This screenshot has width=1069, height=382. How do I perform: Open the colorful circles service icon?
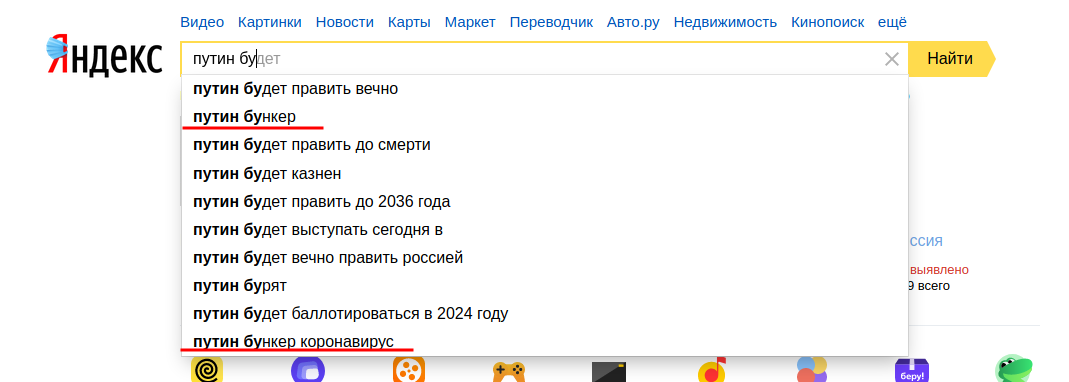point(812,370)
